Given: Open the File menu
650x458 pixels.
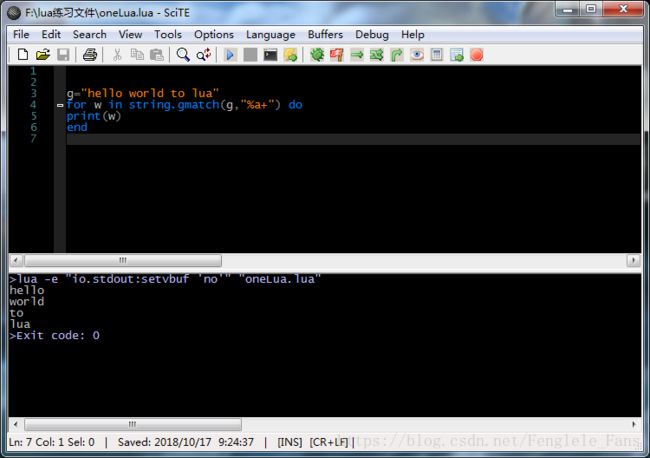Looking at the screenshot, I should [21, 34].
